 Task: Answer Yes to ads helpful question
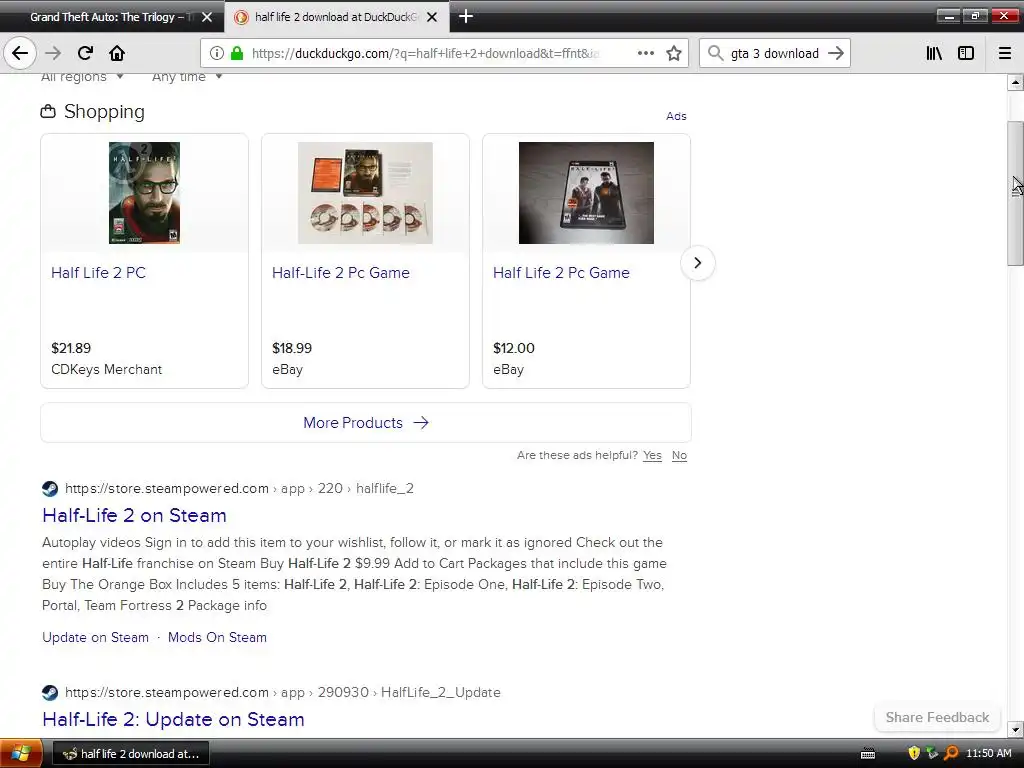pyautogui.click(x=652, y=455)
